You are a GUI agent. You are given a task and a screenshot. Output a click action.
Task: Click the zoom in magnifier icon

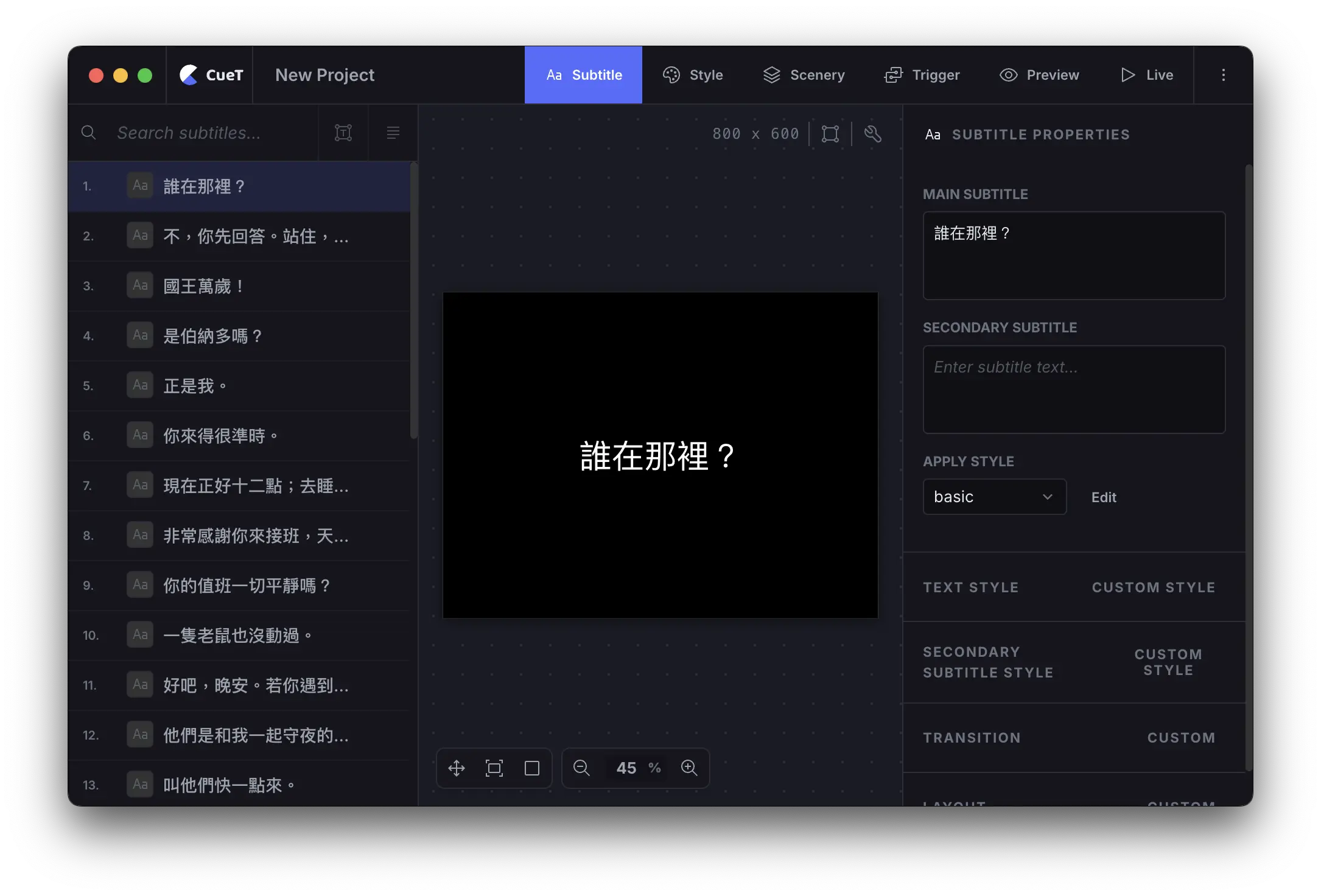(x=689, y=768)
